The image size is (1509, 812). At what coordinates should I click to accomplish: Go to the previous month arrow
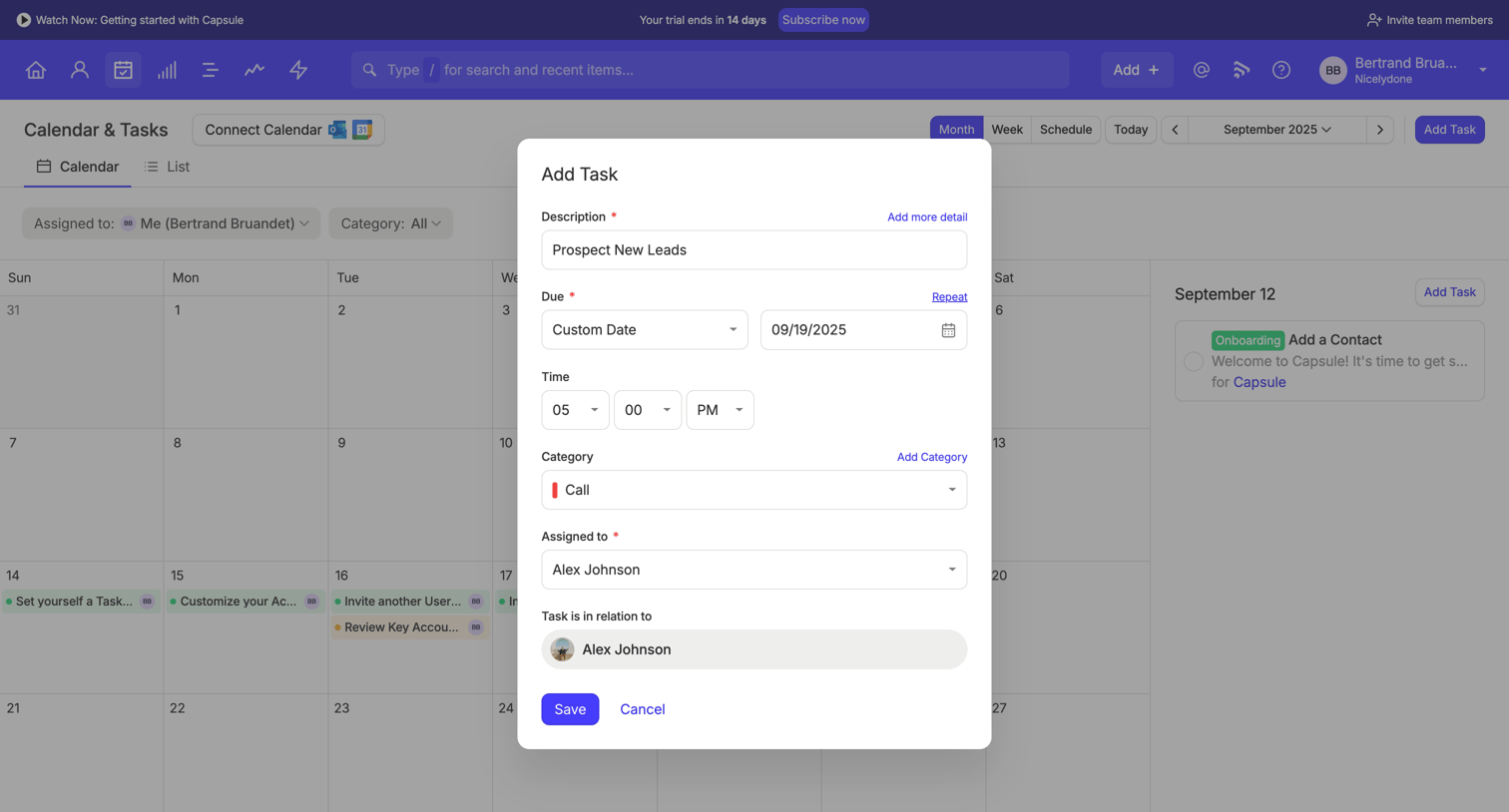(x=1175, y=130)
